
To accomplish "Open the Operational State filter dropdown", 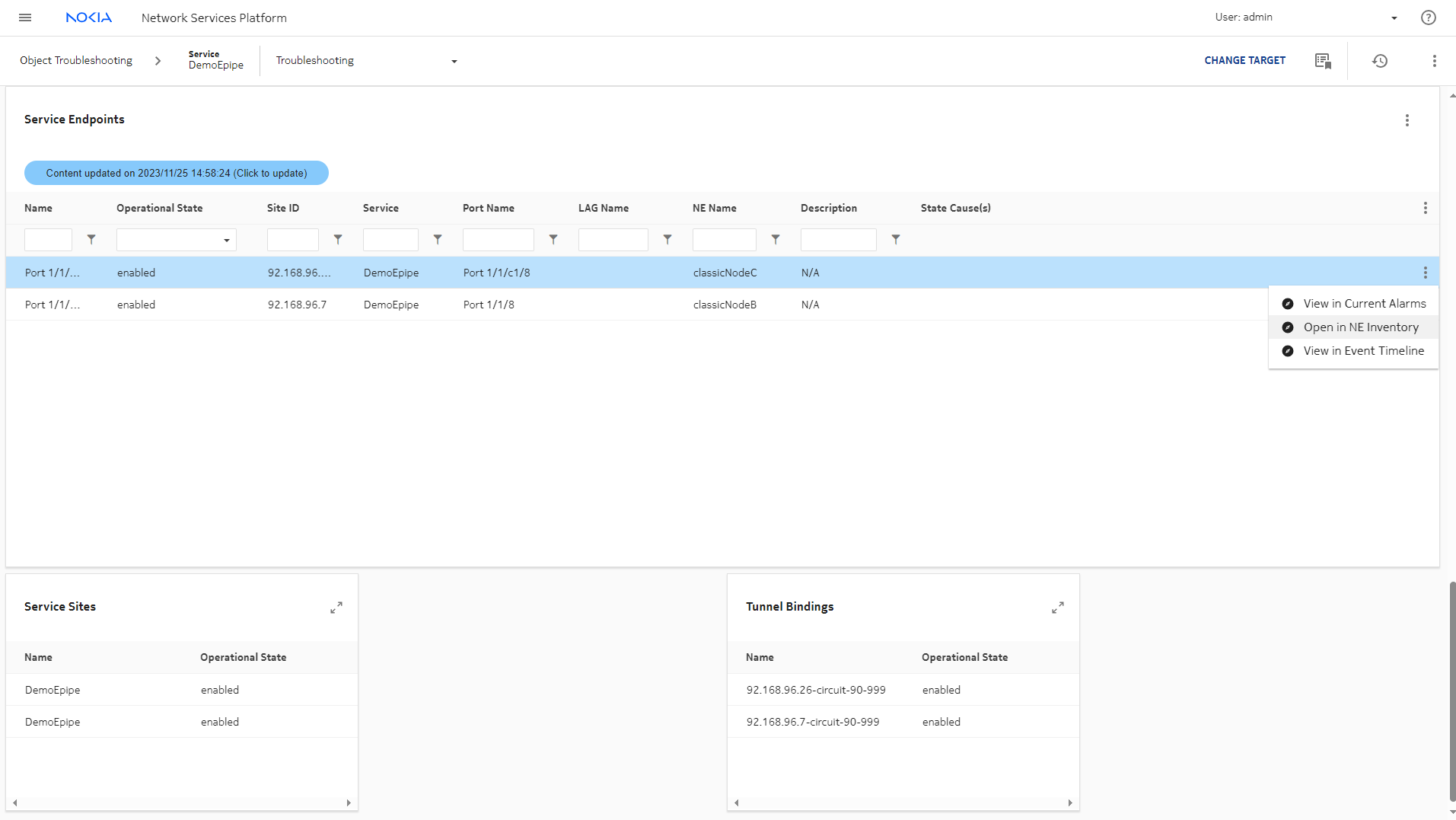I will (x=176, y=240).
